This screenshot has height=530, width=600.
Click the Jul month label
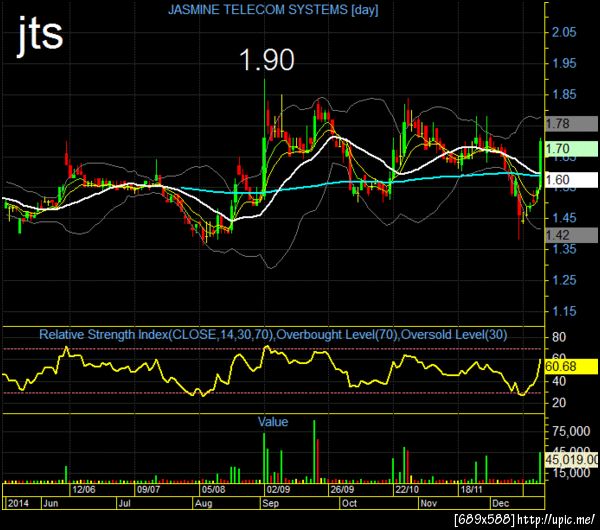[x=124, y=503]
